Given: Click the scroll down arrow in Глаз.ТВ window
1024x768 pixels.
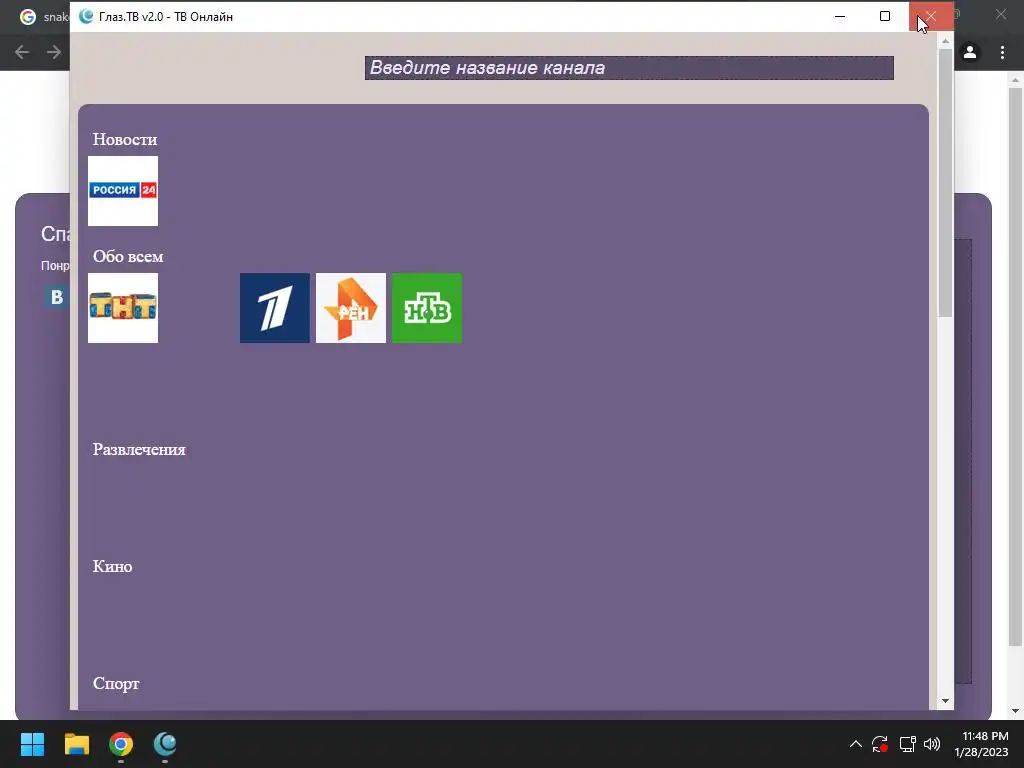Looking at the screenshot, I should point(945,701).
